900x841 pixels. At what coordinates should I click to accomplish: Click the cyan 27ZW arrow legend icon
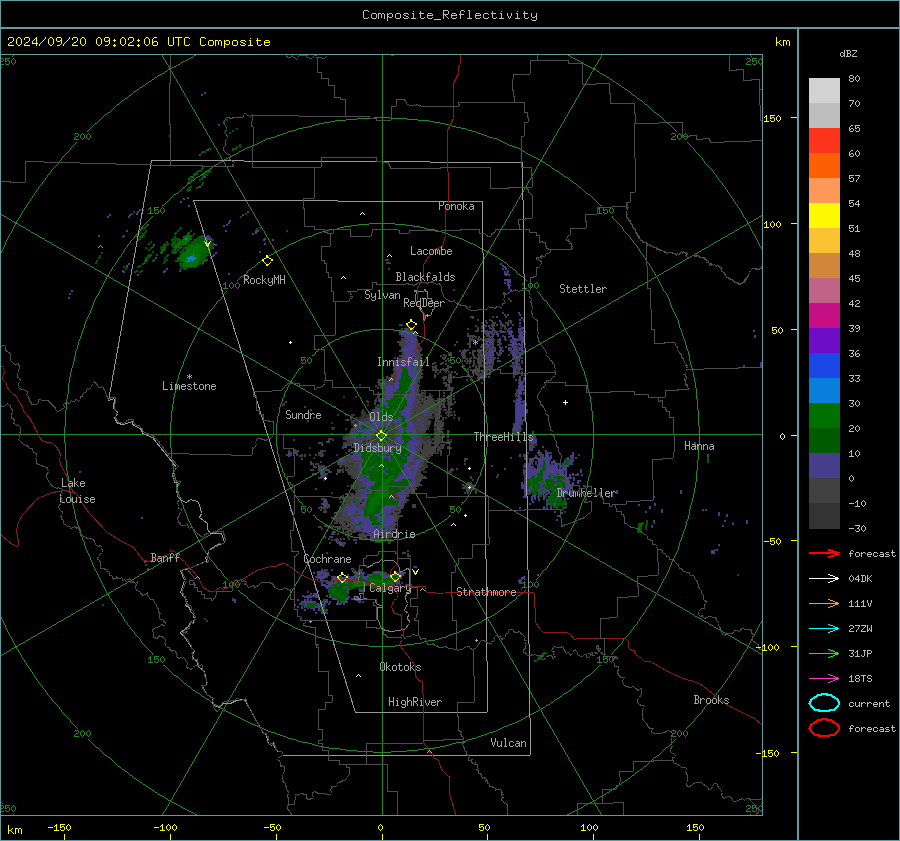pyautogui.click(x=824, y=629)
